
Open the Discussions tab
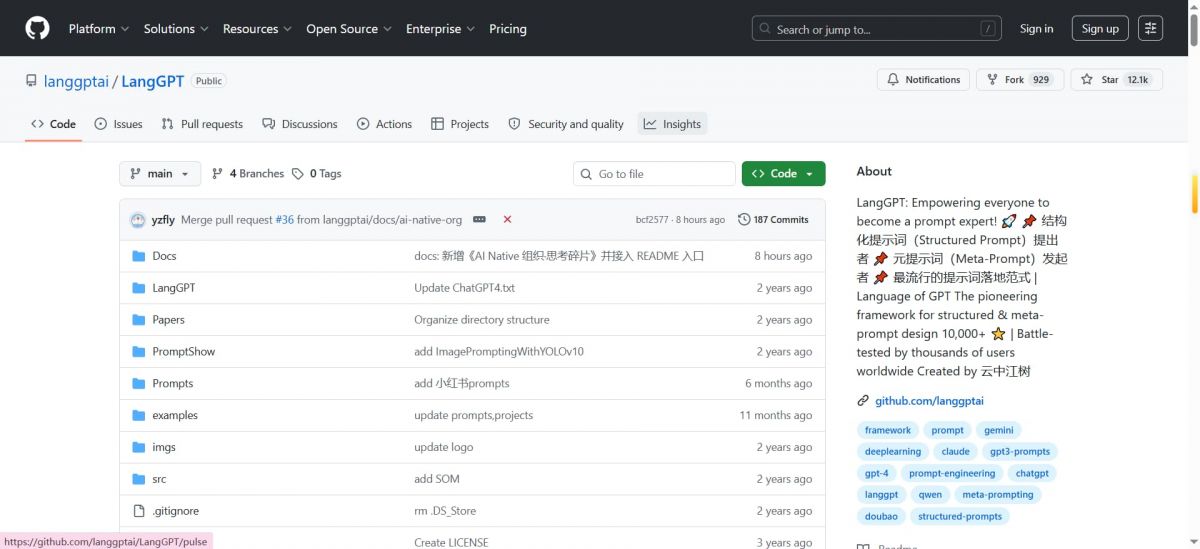300,124
